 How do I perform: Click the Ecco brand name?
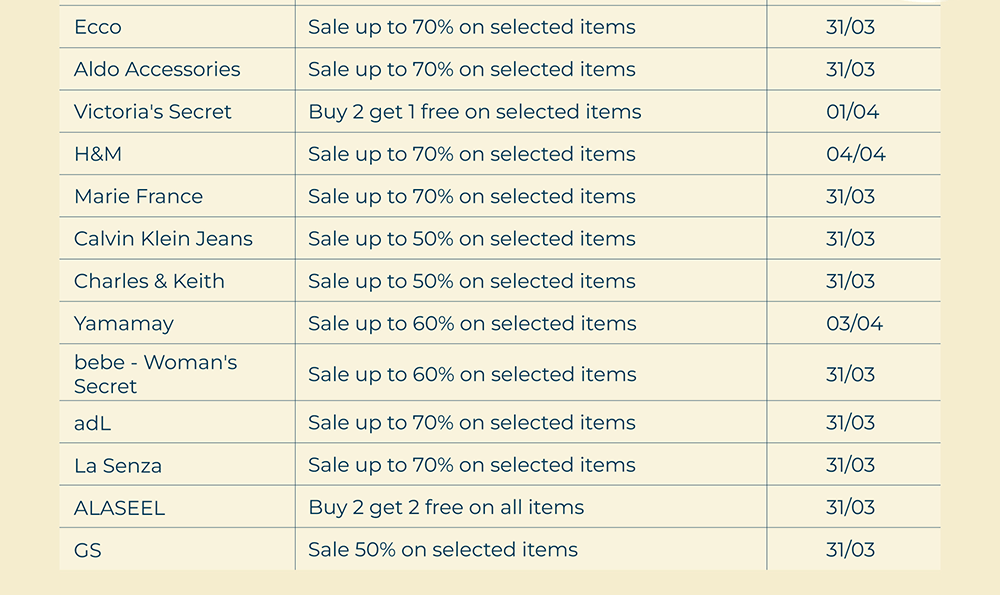tap(98, 27)
